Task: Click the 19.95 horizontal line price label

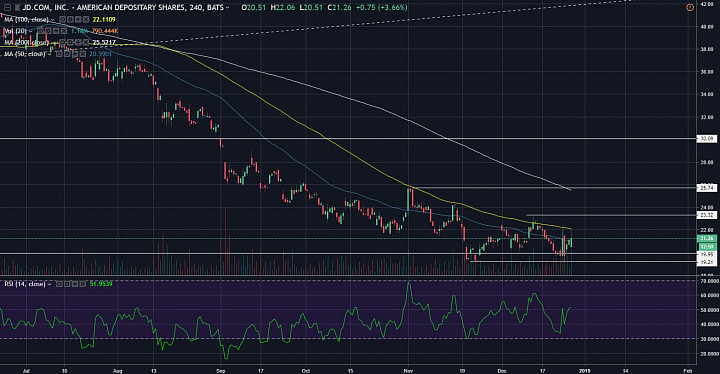Action: coord(706,254)
